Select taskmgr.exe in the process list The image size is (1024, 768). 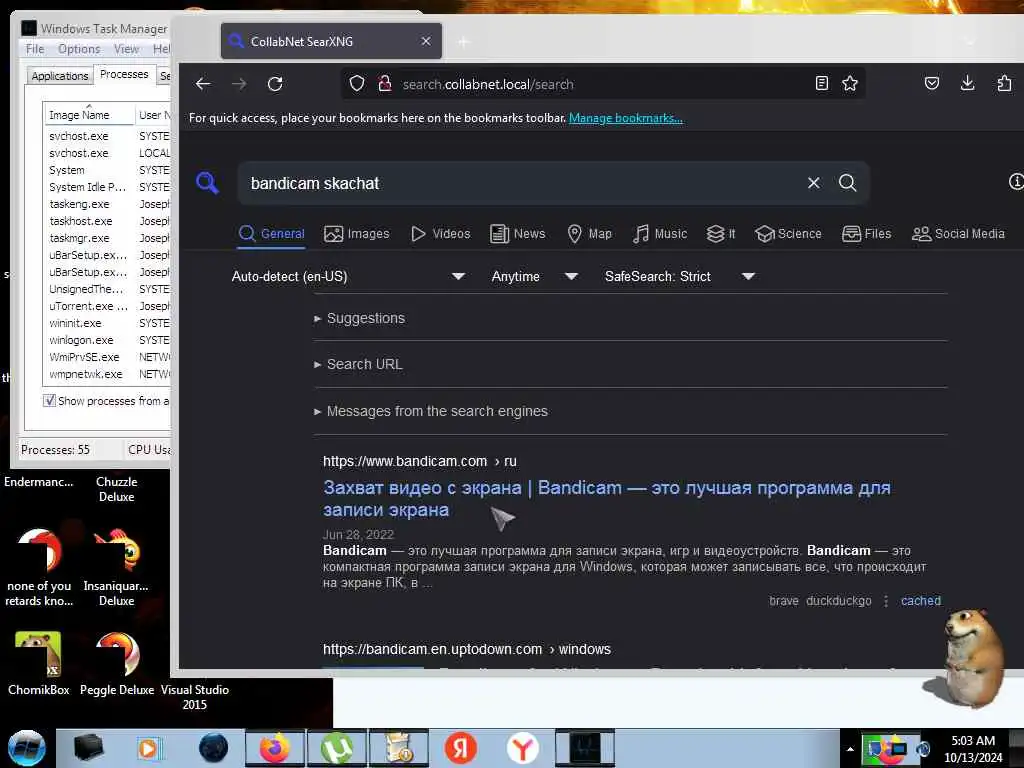pyautogui.click(x=79, y=238)
